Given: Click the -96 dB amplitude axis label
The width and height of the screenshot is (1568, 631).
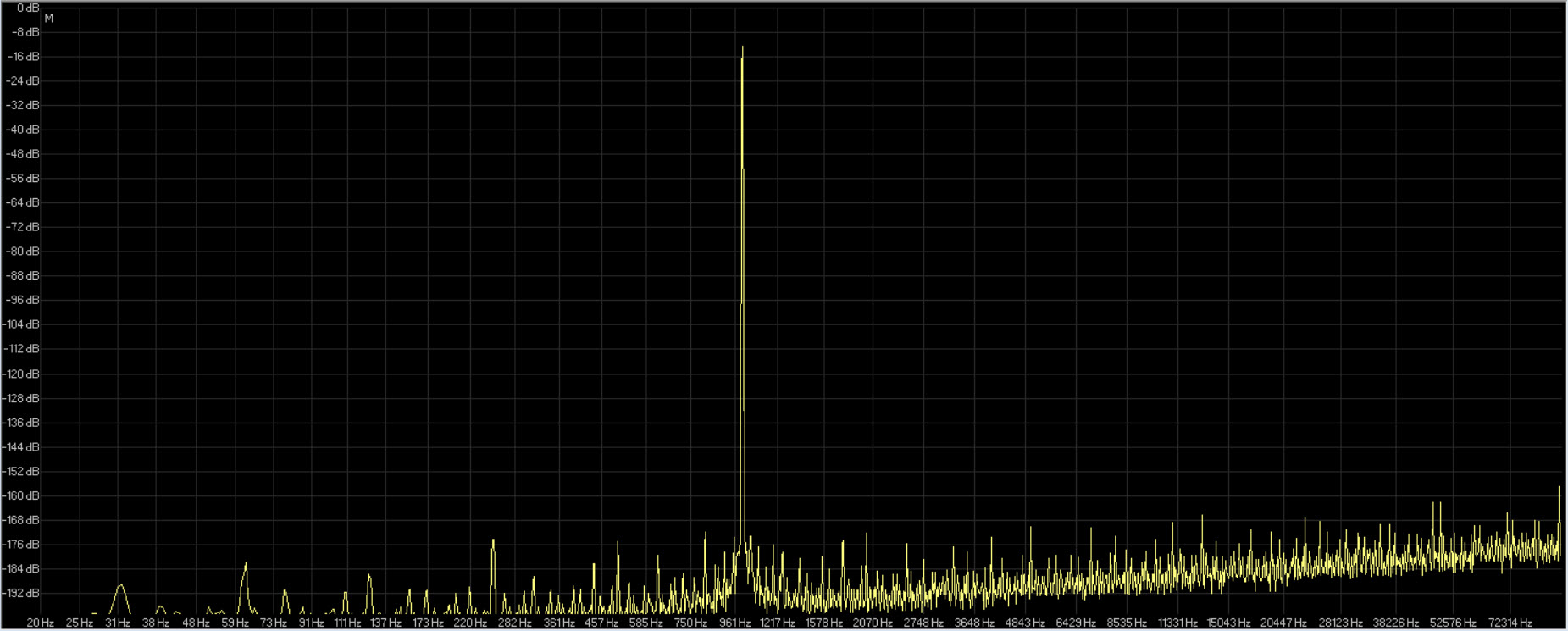Looking at the screenshot, I should 23,300.
